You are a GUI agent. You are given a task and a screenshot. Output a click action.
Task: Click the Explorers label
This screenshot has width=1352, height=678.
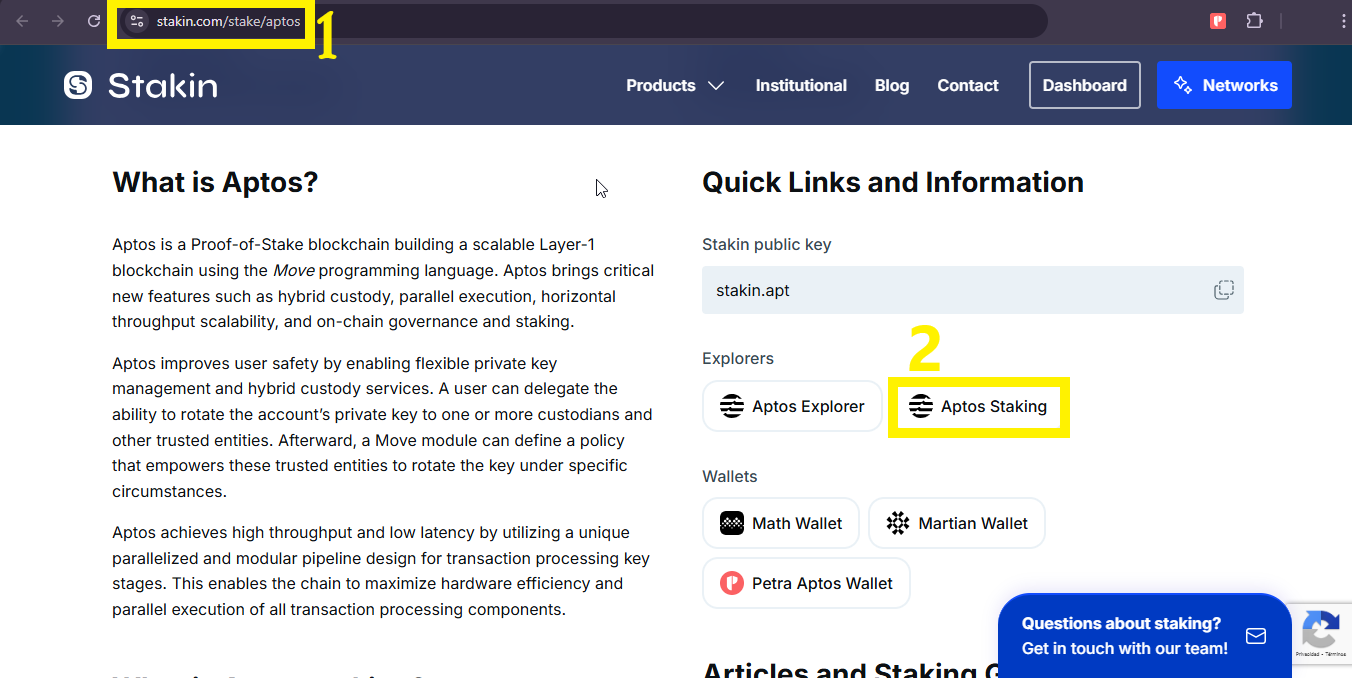738,358
